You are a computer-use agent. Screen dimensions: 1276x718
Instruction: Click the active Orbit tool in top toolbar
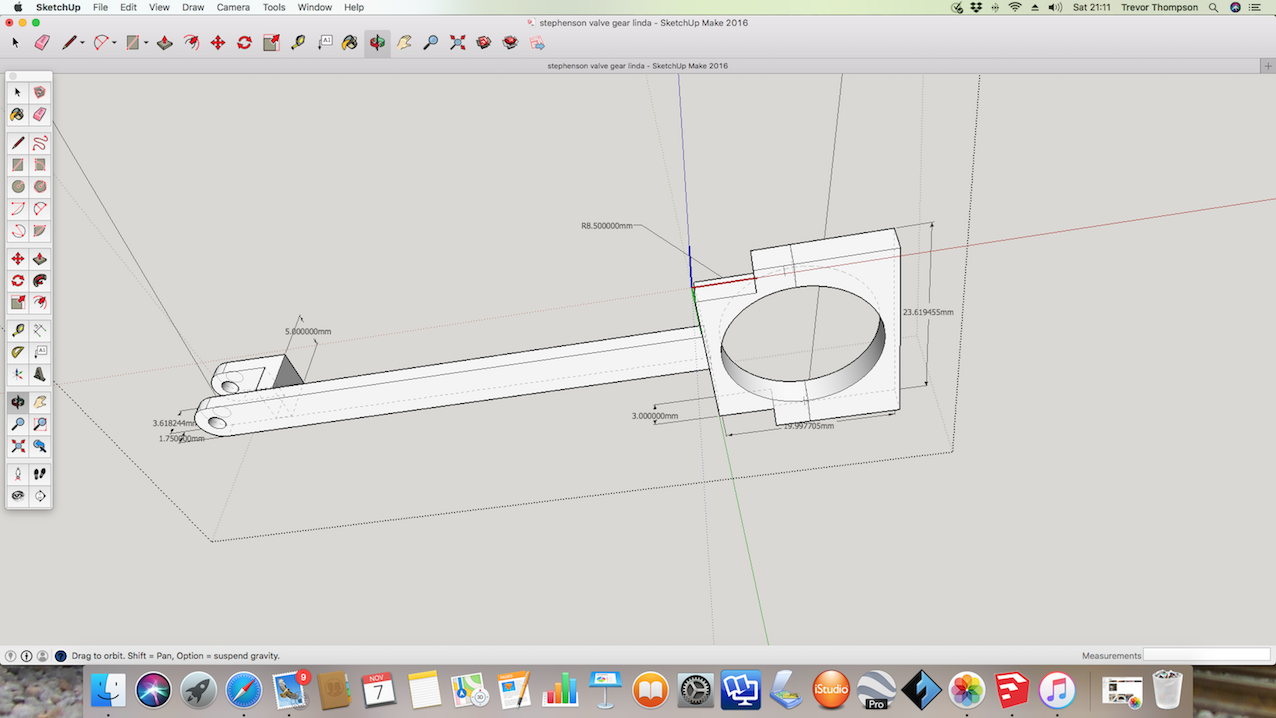pos(377,43)
